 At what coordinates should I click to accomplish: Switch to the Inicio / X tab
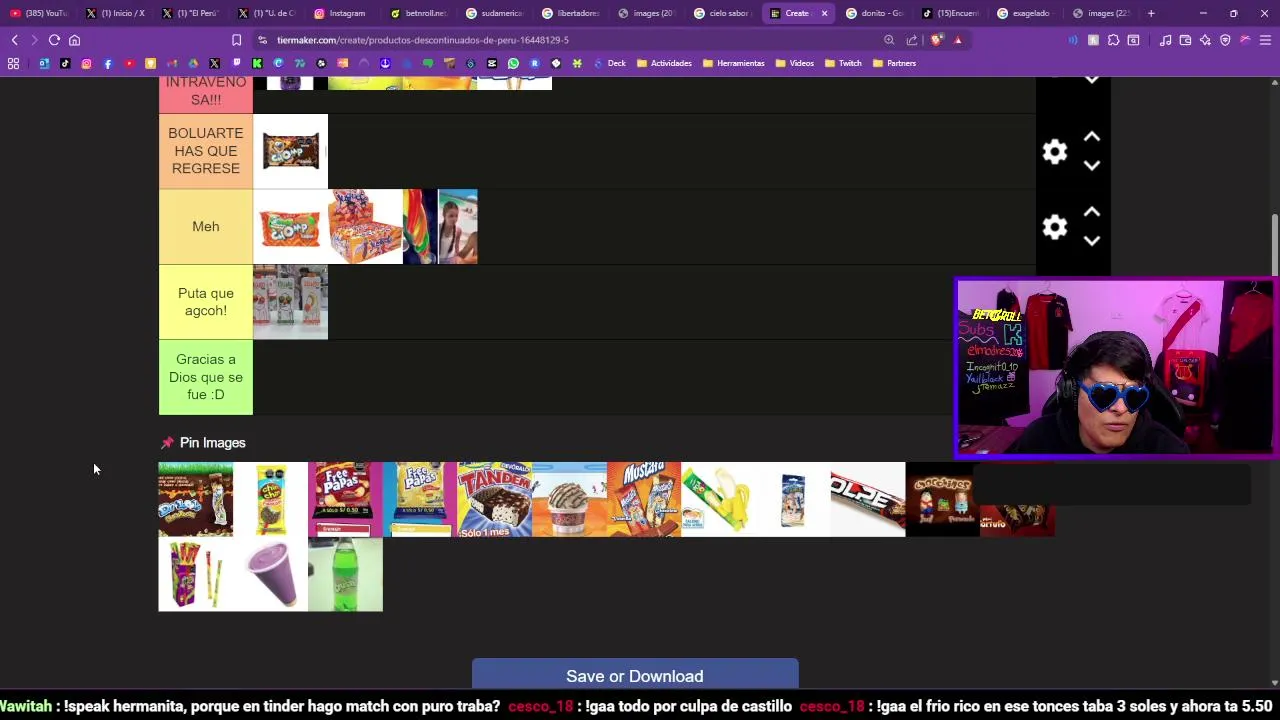pos(115,13)
